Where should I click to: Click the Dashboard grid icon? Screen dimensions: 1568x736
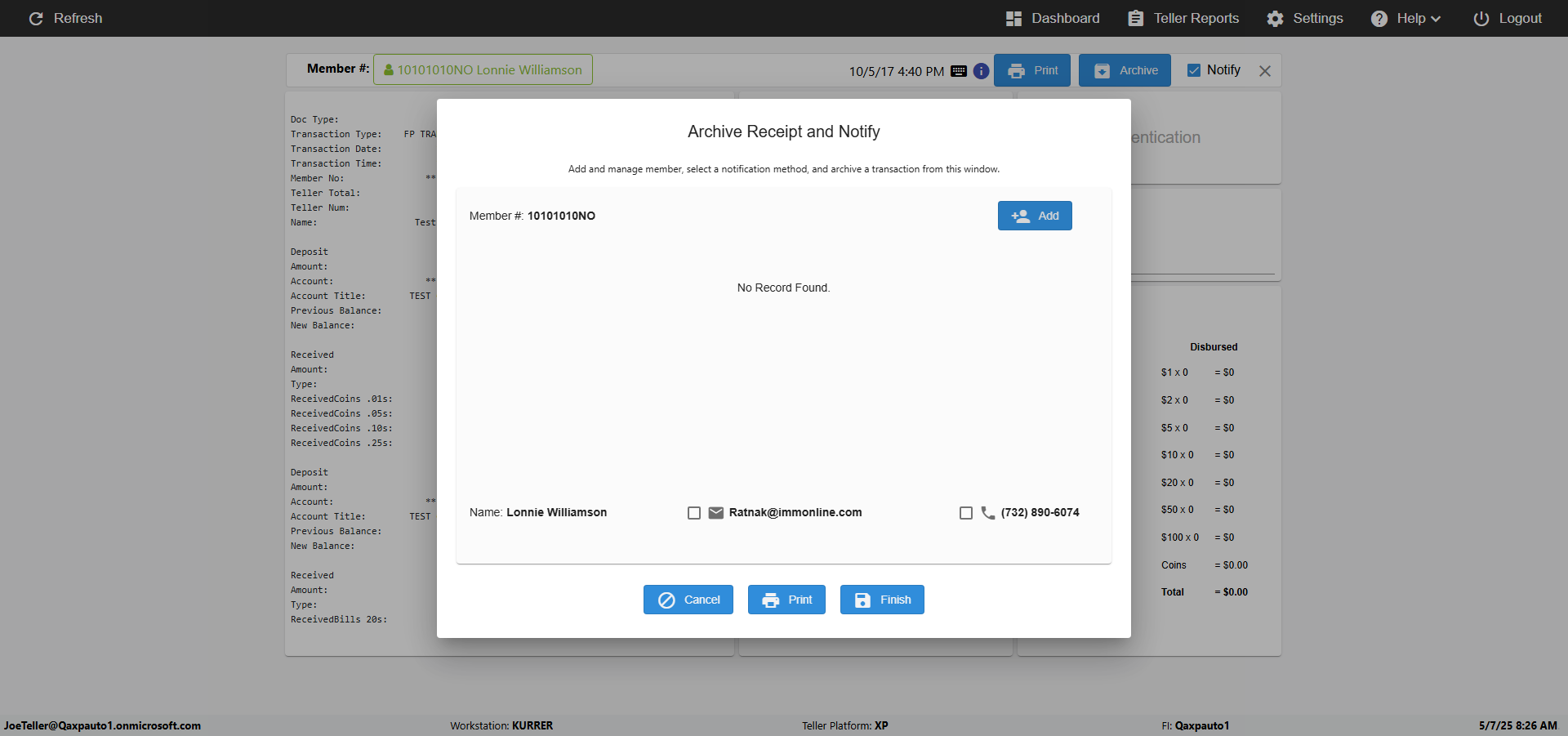click(x=1013, y=18)
